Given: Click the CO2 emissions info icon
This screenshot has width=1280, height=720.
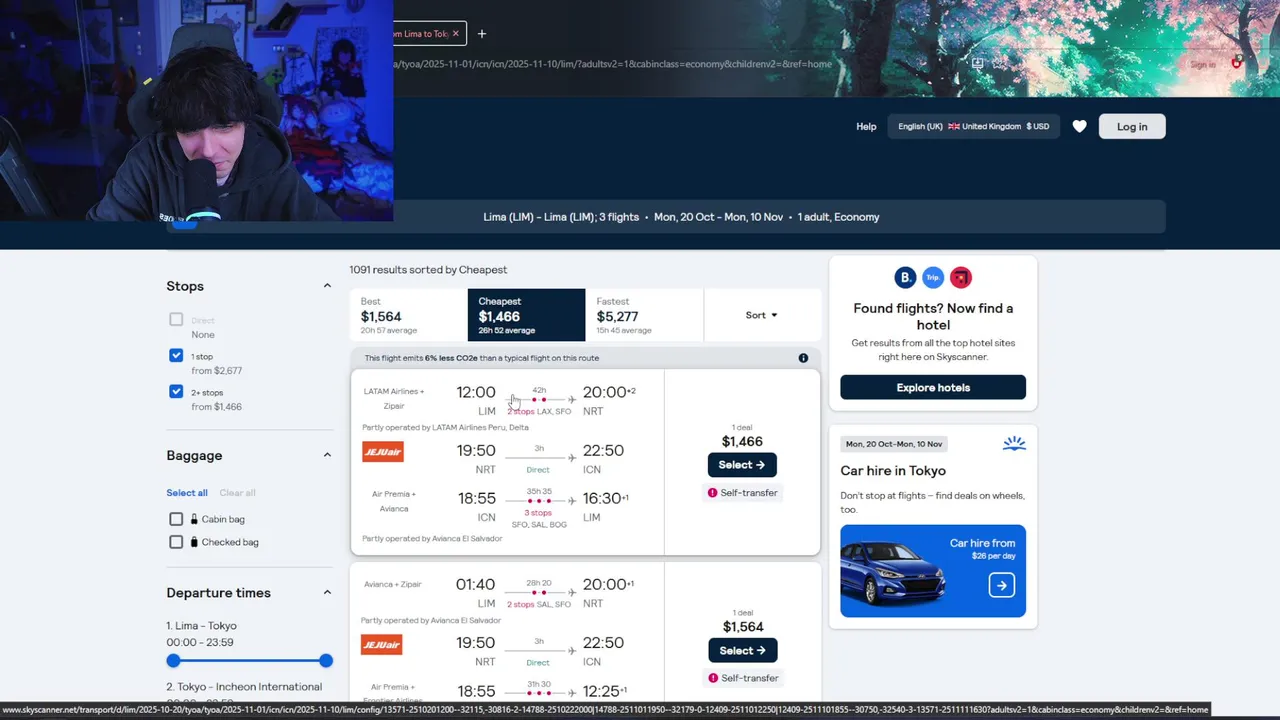Looking at the screenshot, I should pos(803,358).
